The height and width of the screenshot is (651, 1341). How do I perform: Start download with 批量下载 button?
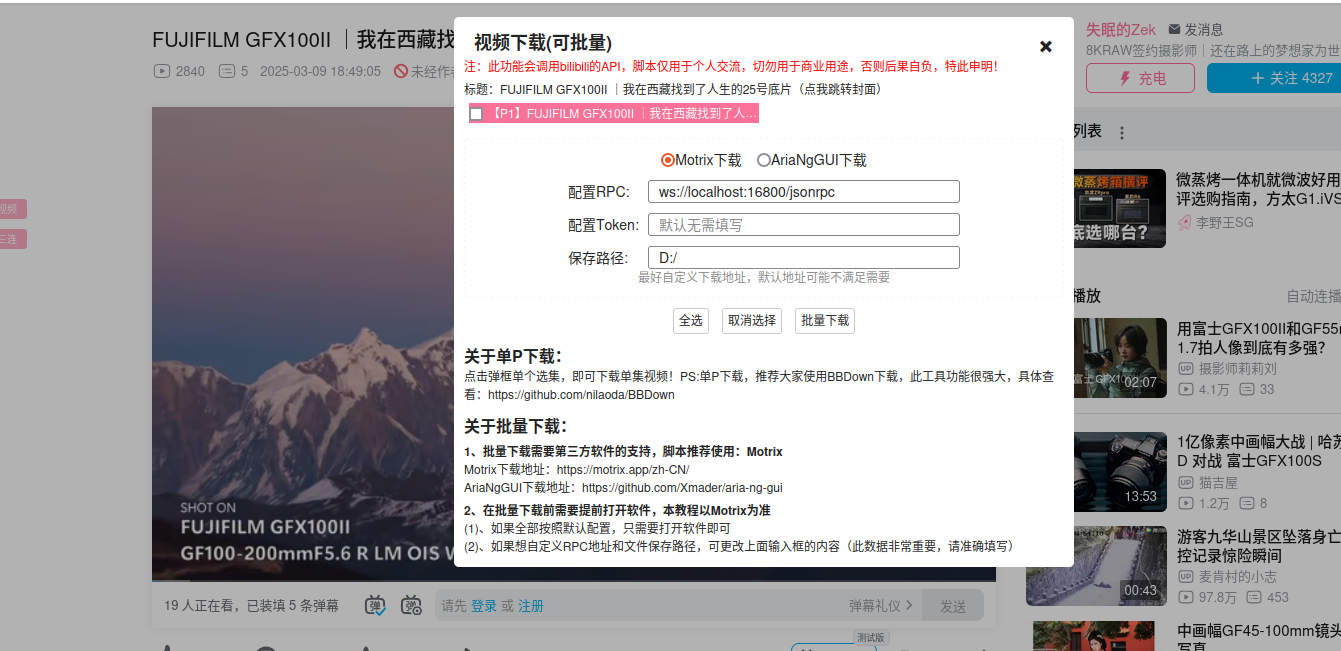pyautogui.click(x=825, y=321)
